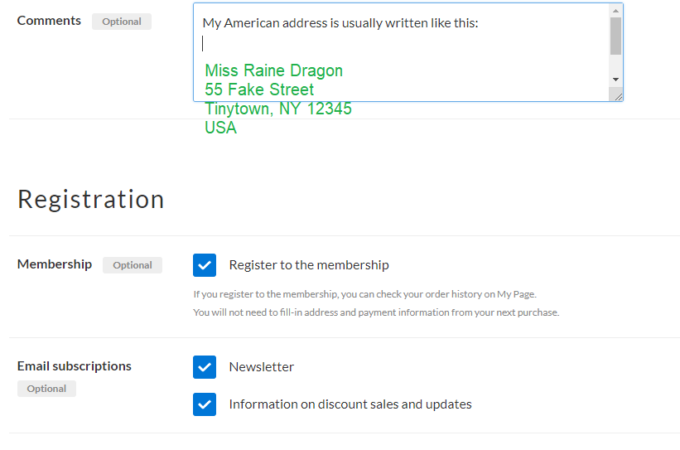Click the Email subscriptions field label
The image size is (680, 450).
click(x=74, y=366)
